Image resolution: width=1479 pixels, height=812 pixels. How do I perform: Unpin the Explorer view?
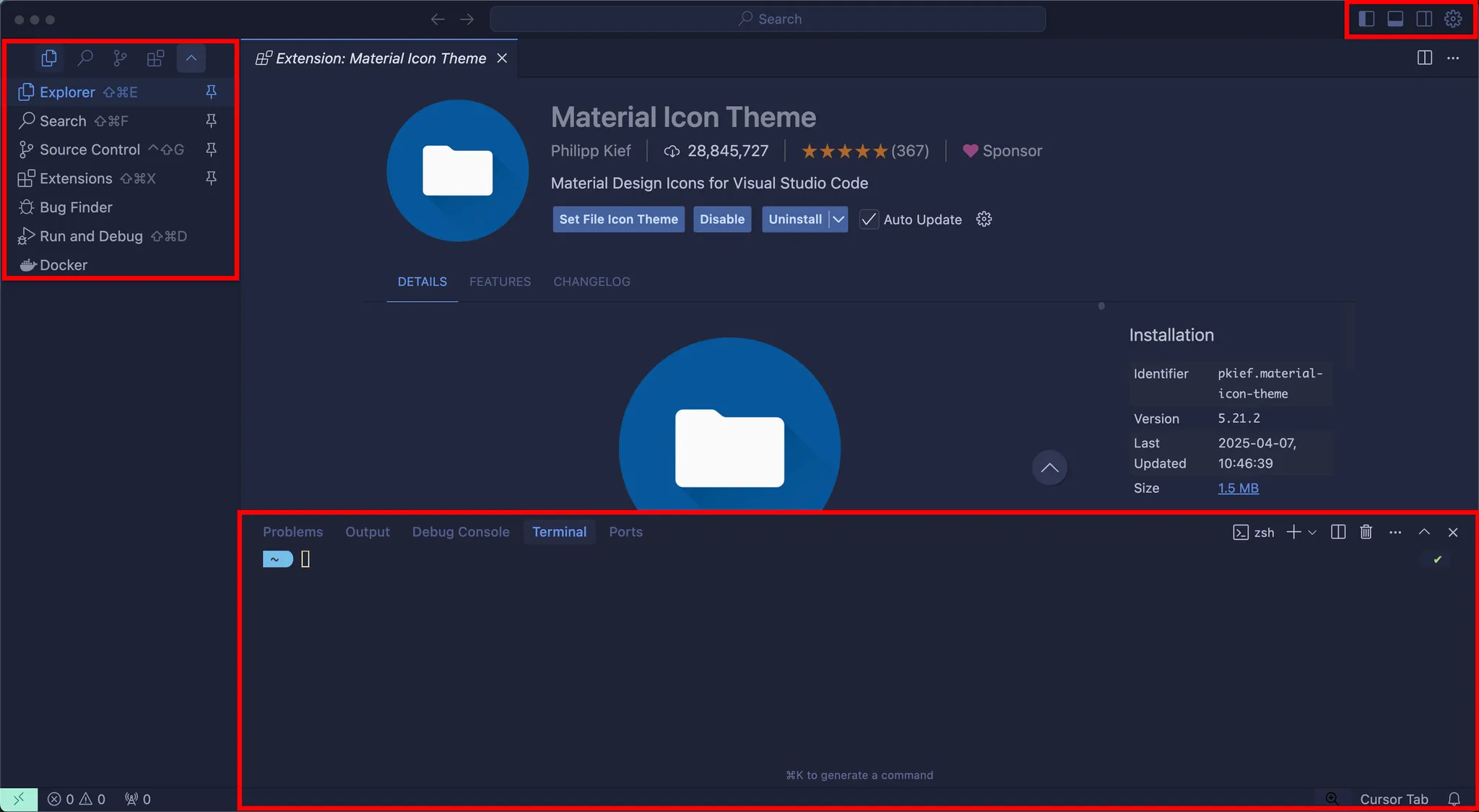pos(211,92)
